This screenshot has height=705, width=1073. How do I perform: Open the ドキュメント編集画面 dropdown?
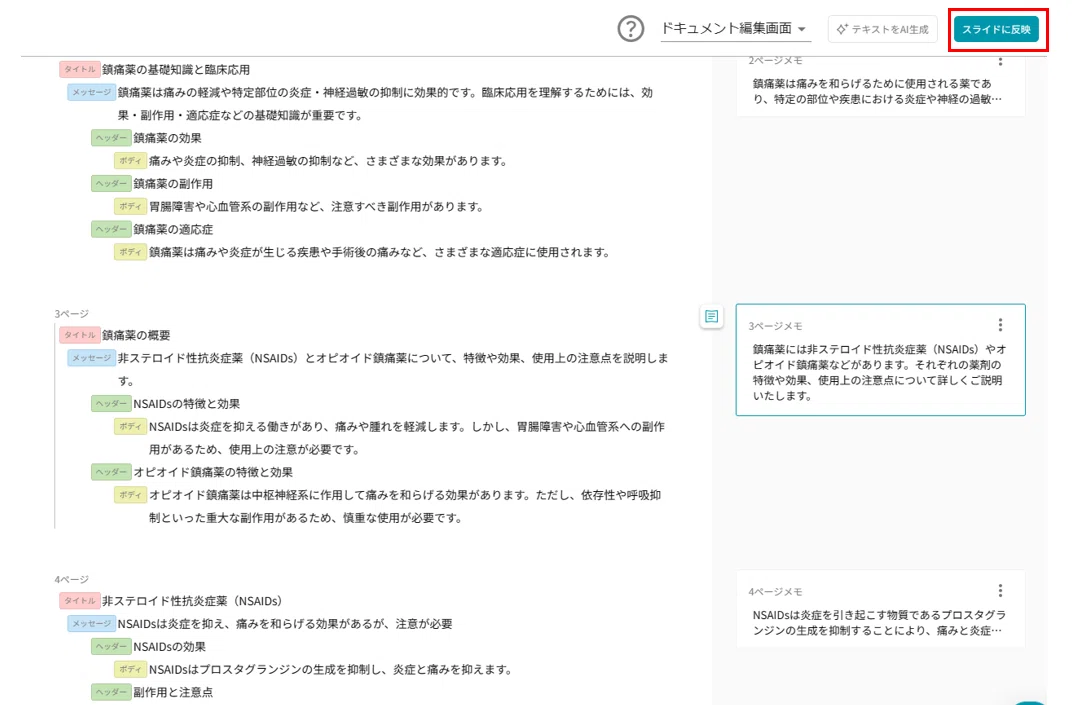pyautogui.click(x=735, y=29)
